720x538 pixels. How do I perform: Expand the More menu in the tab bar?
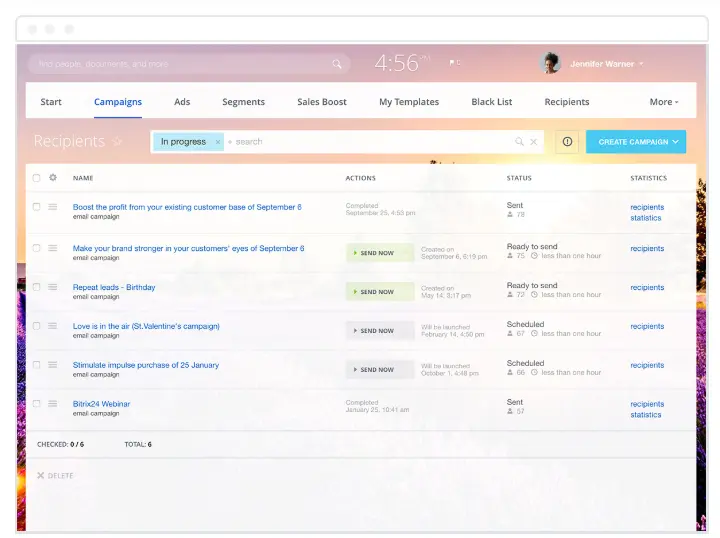[x=664, y=102]
